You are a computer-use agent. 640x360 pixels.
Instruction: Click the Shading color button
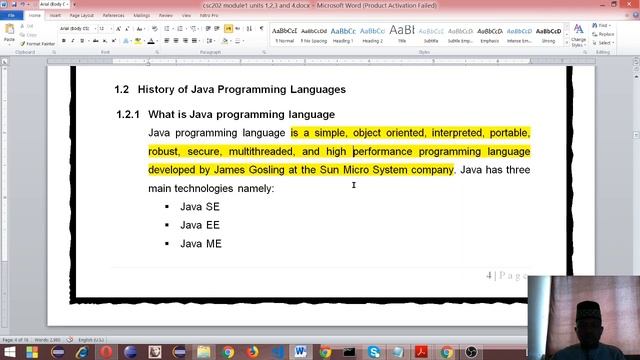[224, 41]
